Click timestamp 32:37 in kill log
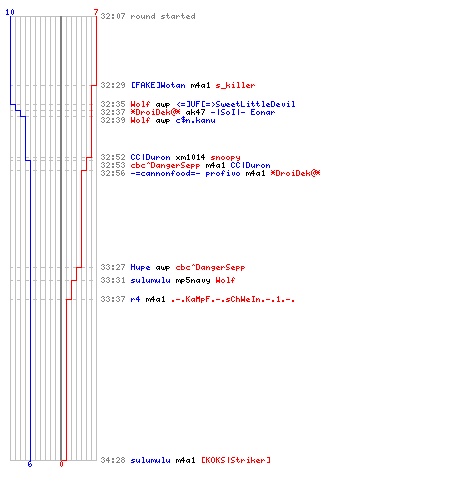The height and width of the screenshot is (500, 450). (x=113, y=112)
